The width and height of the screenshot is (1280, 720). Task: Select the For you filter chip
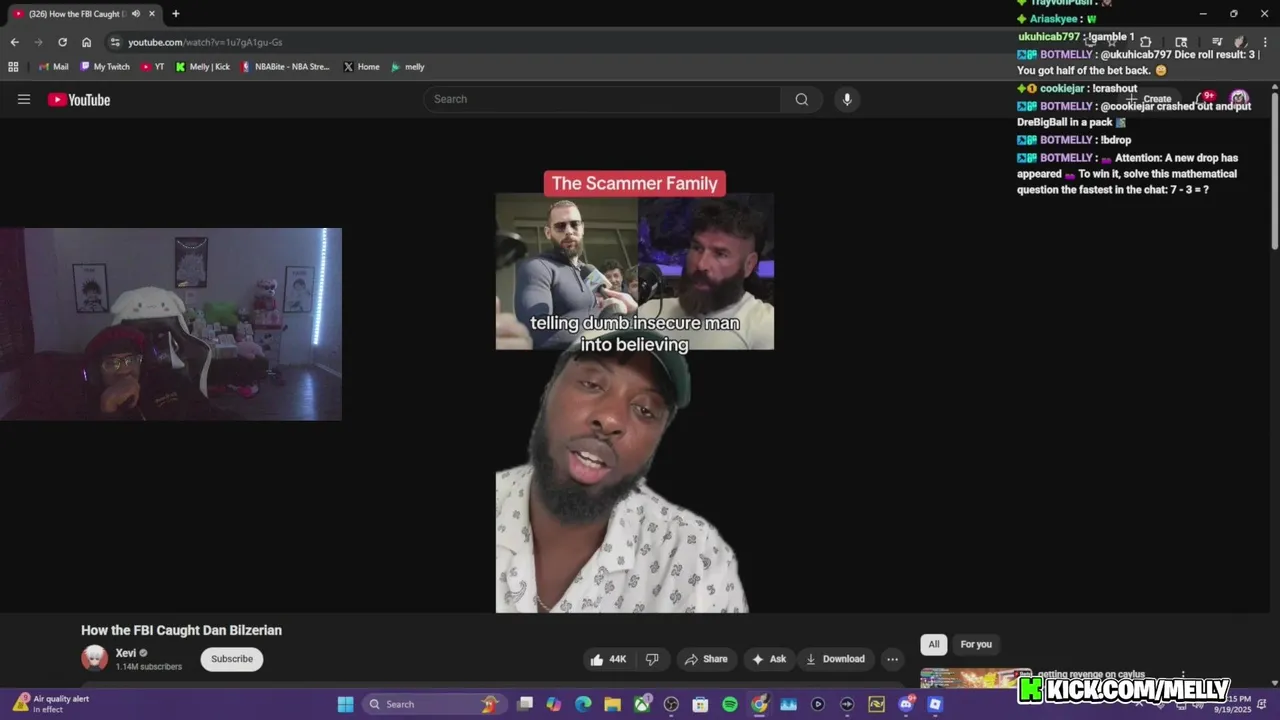click(976, 644)
